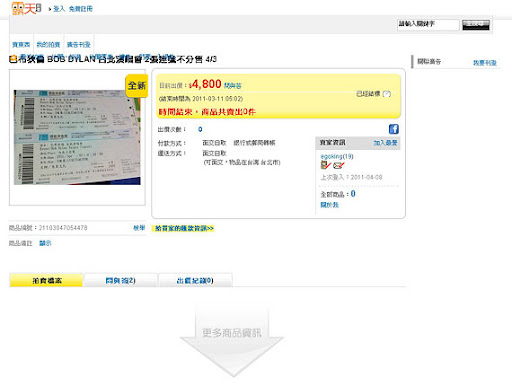
Task: Open the Bob Dylan concert ticket photo
Action: click(x=77, y=137)
